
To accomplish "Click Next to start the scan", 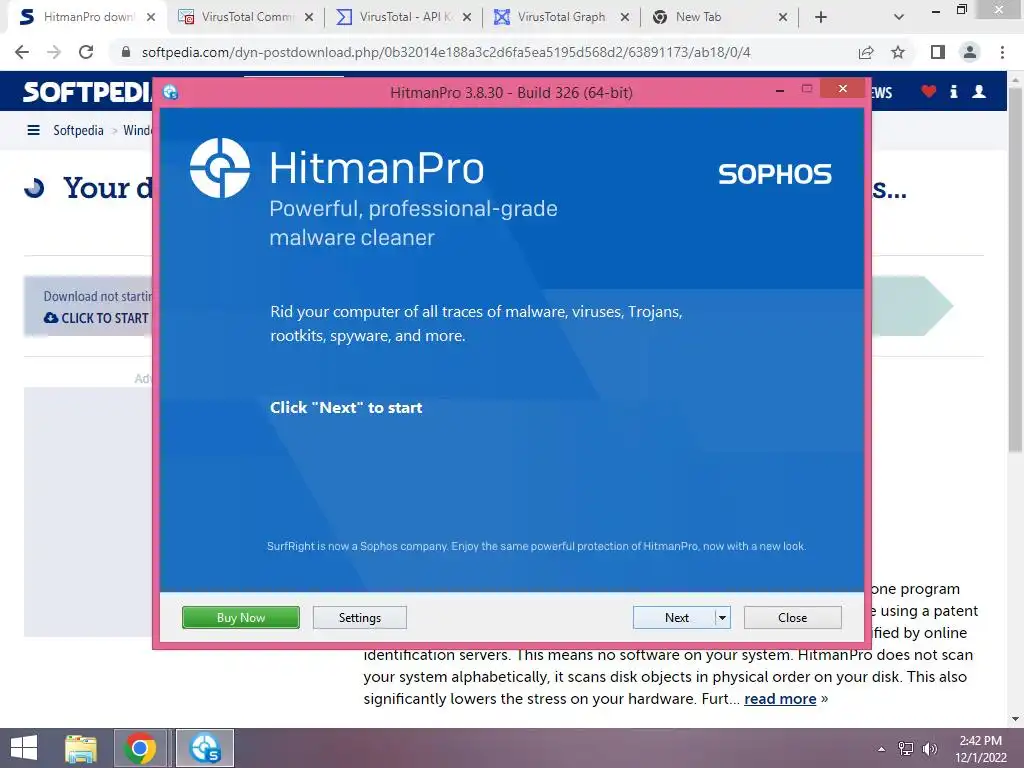I will click(674, 617).
